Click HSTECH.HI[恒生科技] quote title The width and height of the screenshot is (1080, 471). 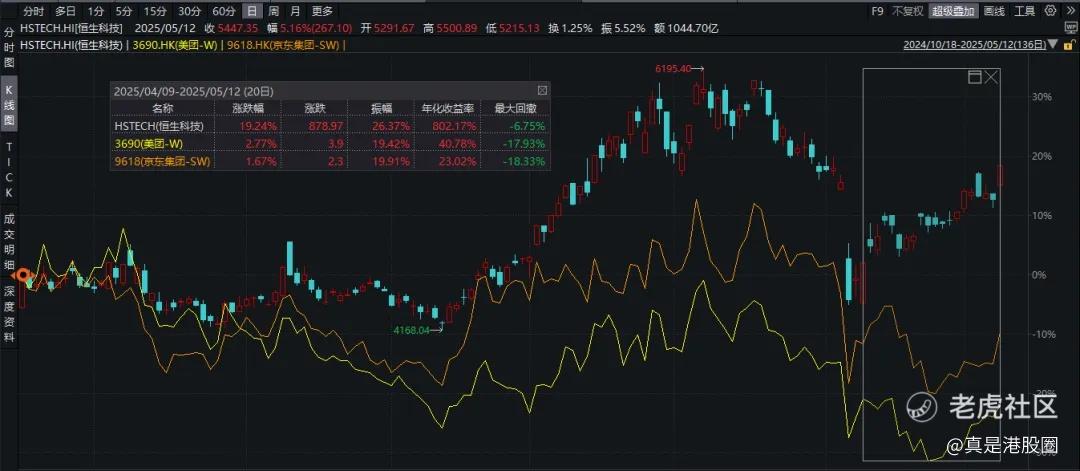tap(72, 28)
